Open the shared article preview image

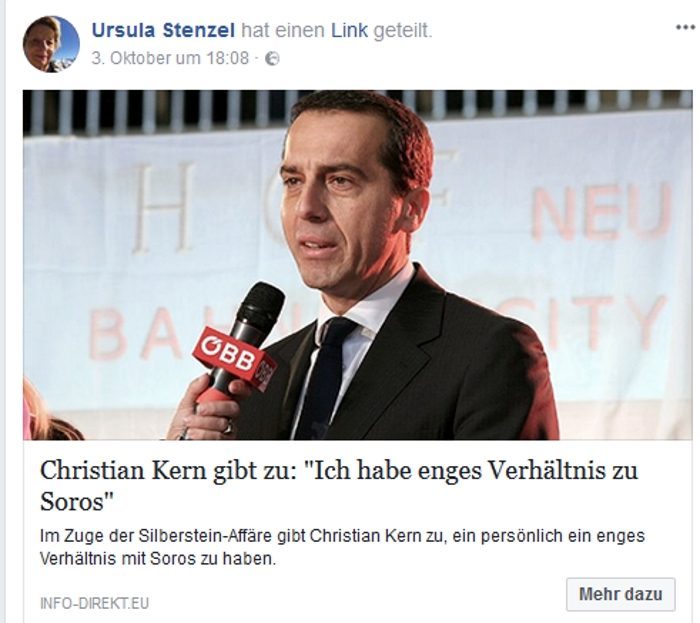[x=358, y=265]
